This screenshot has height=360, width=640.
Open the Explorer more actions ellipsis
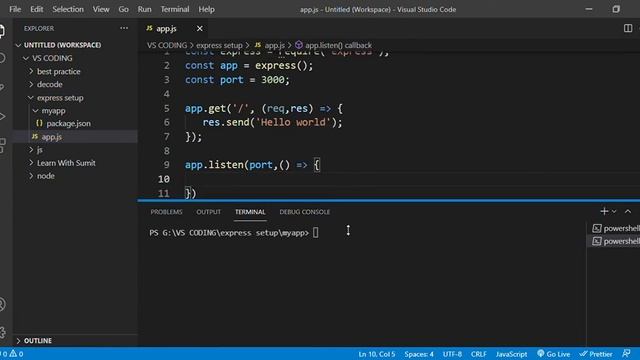pos(124,28)
